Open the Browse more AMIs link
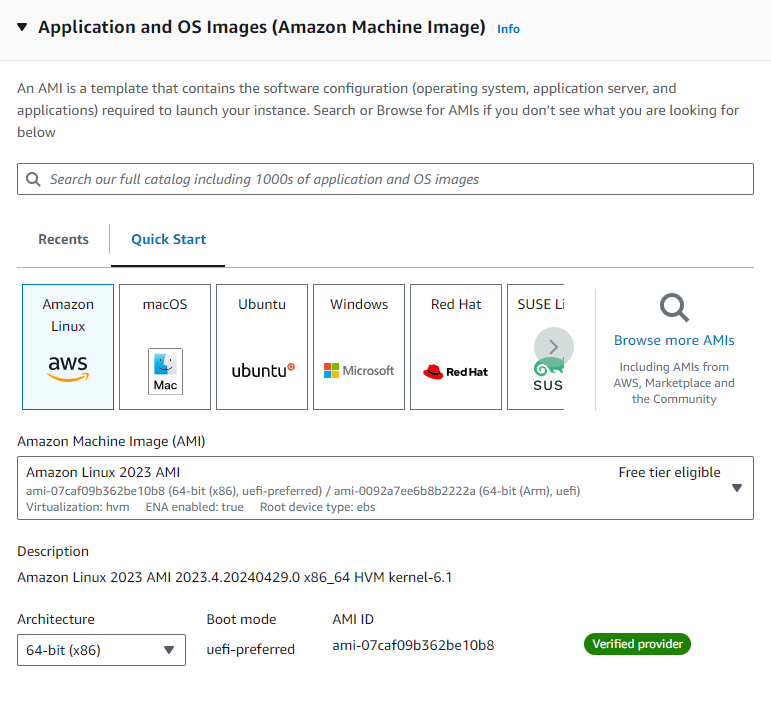The height and width of the screenshot is (707, 771). pos(674,340)
